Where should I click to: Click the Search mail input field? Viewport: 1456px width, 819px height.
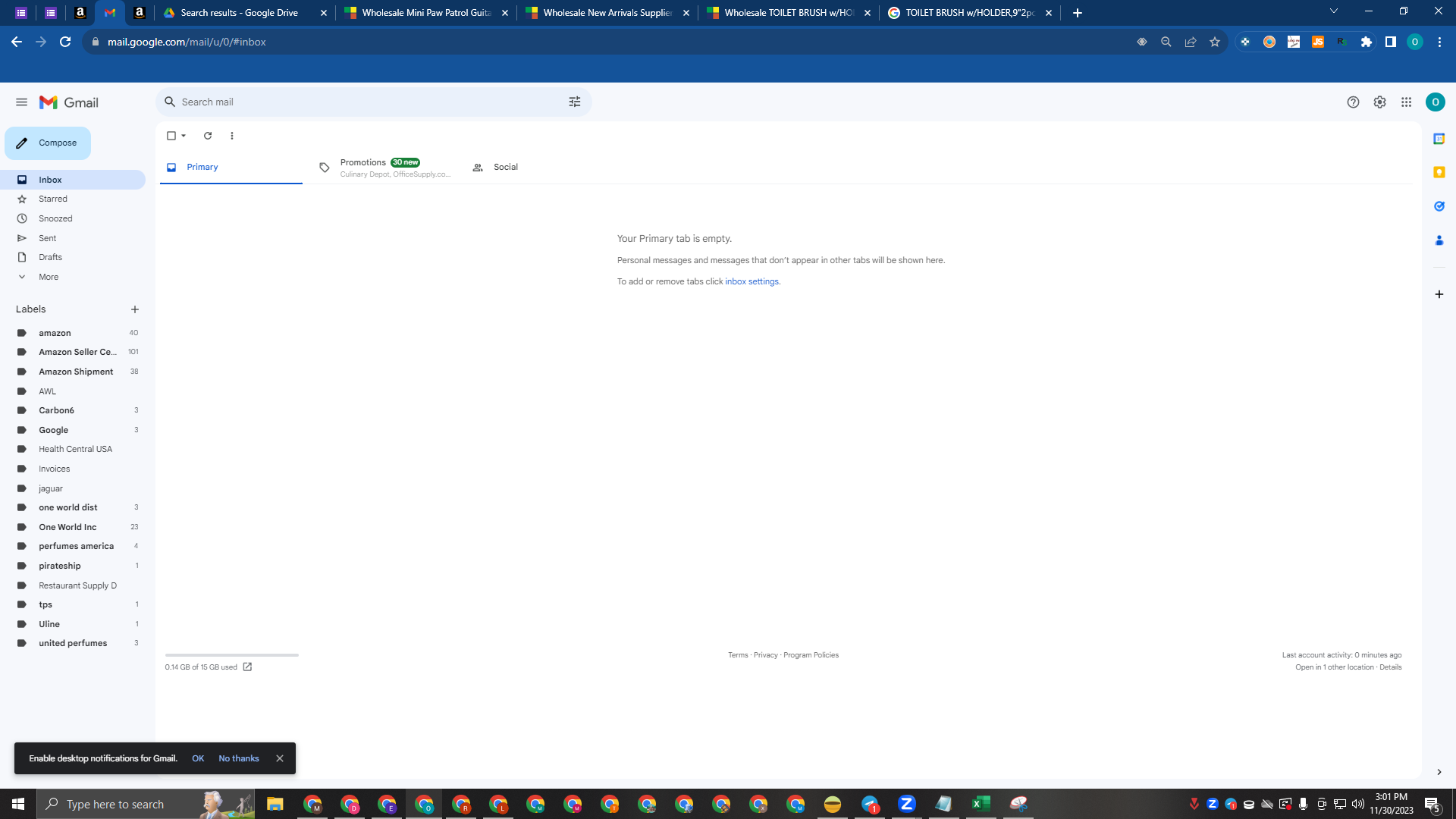click(372, 102)
